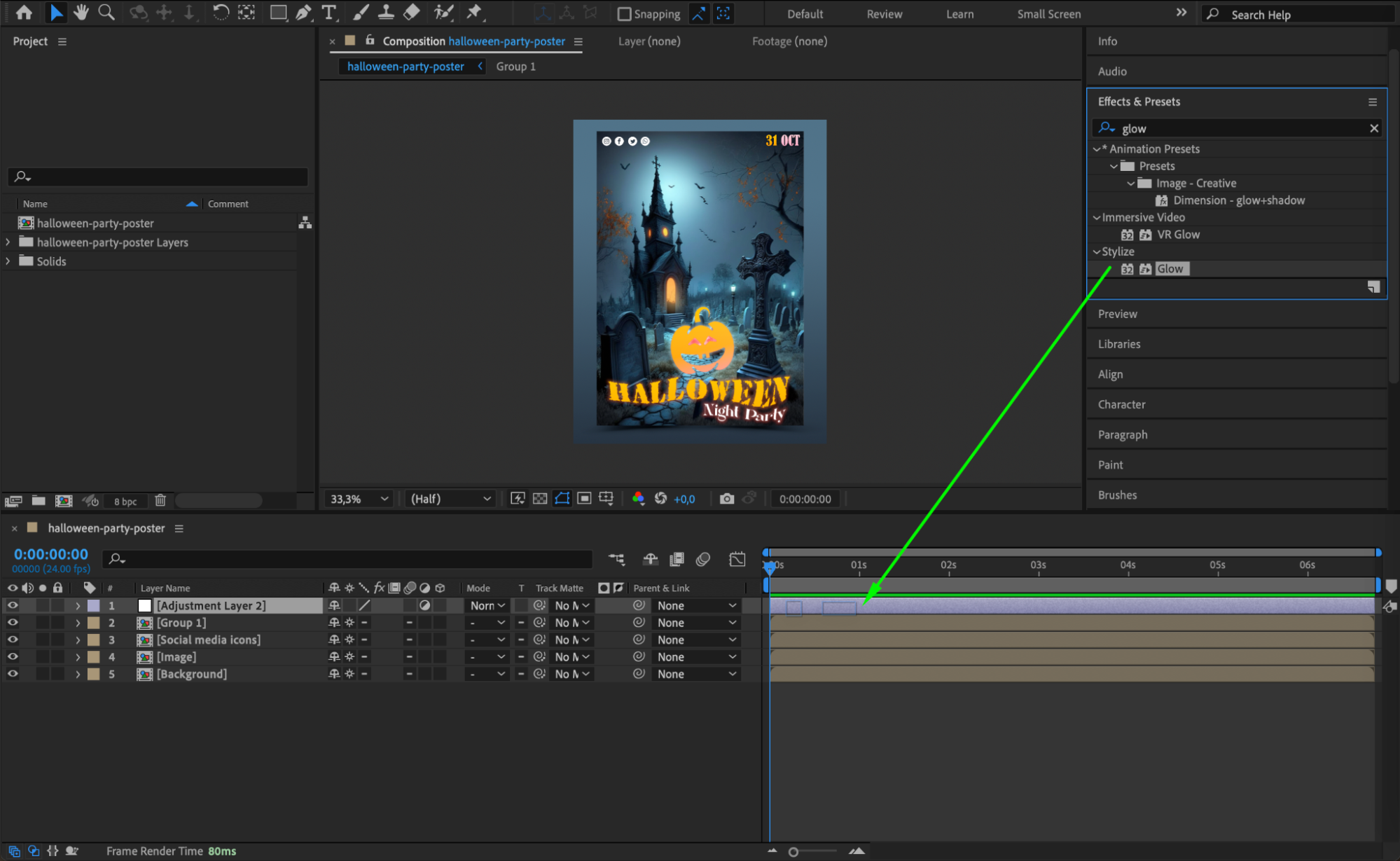Enable the Snapping checkbox
This screenshot has height=861, width=1400.
click(x=624, y=14)
